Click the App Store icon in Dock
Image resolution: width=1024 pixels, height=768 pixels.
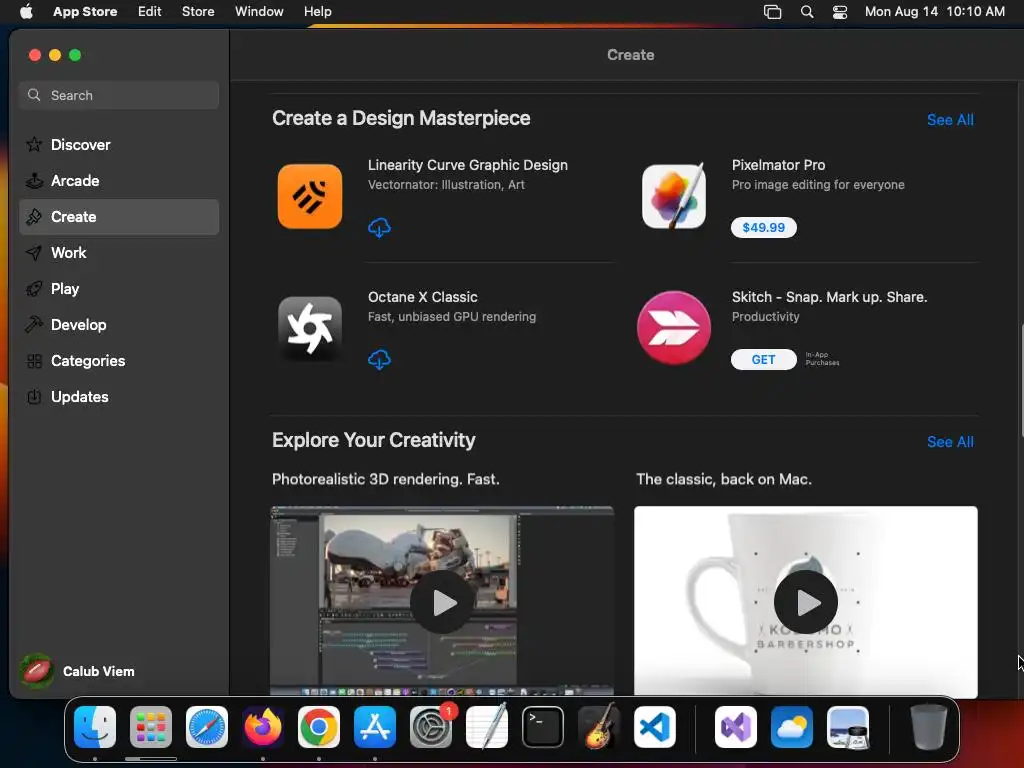click(x=375, y=727)
